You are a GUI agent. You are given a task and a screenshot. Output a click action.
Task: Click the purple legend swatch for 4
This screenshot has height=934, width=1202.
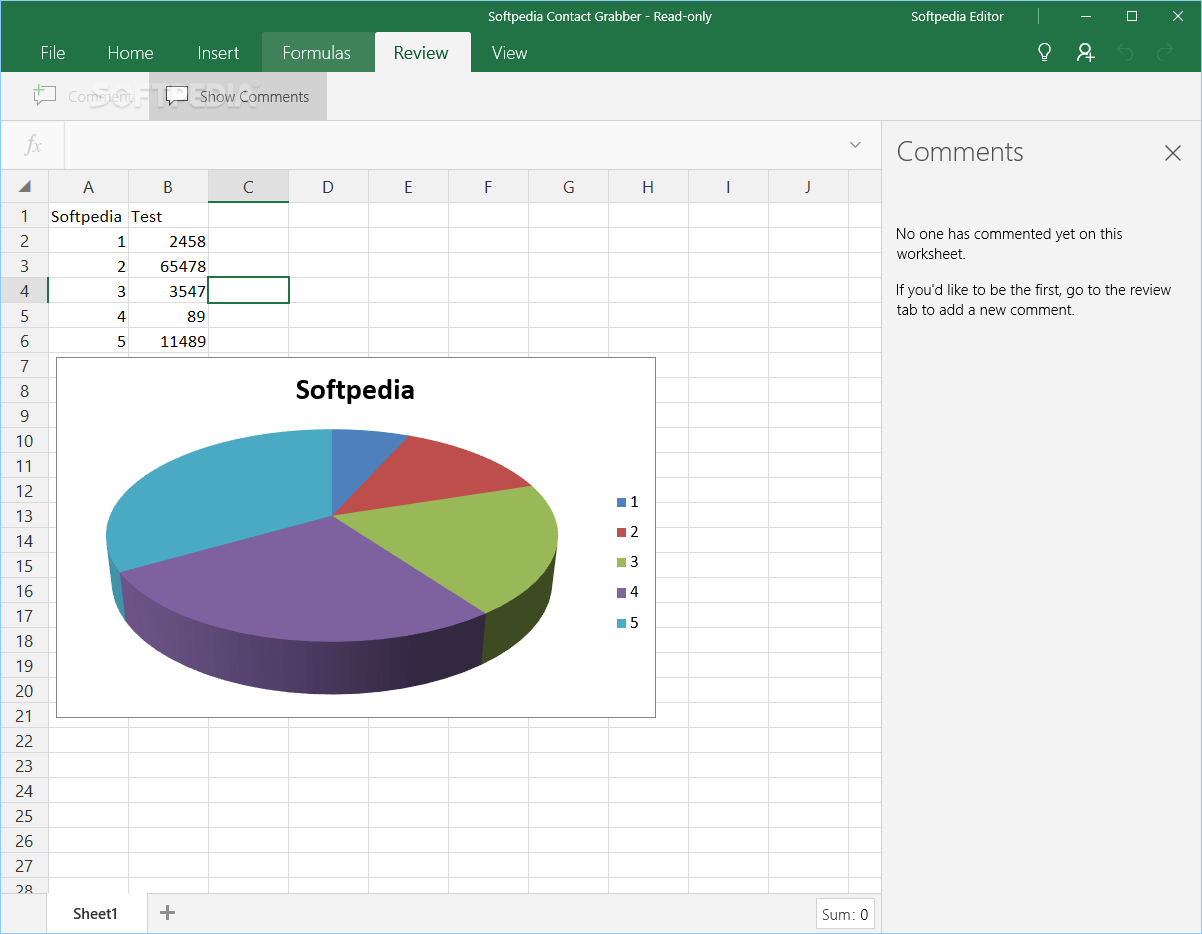[x=622, y=592]
